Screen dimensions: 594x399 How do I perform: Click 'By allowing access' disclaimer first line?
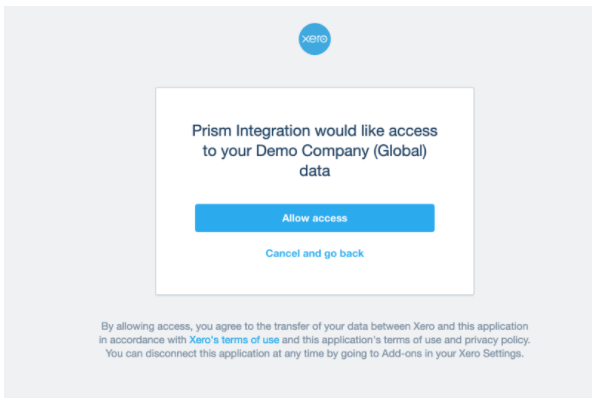[x=314, y=326]
